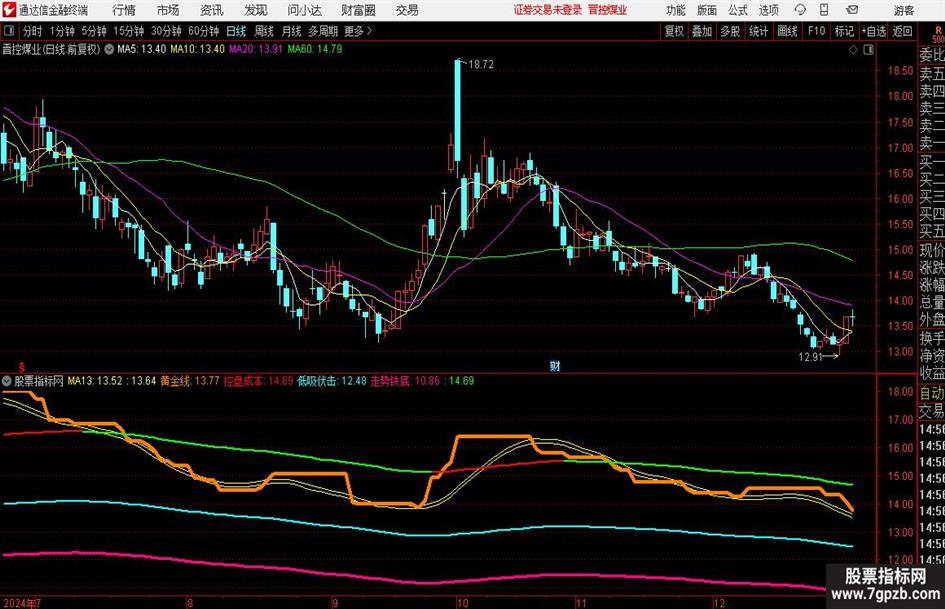The width and height of the screenshot is (945, 609).
Task: Click the 统计 toolbar button
Action: click(x=758, y=31)
